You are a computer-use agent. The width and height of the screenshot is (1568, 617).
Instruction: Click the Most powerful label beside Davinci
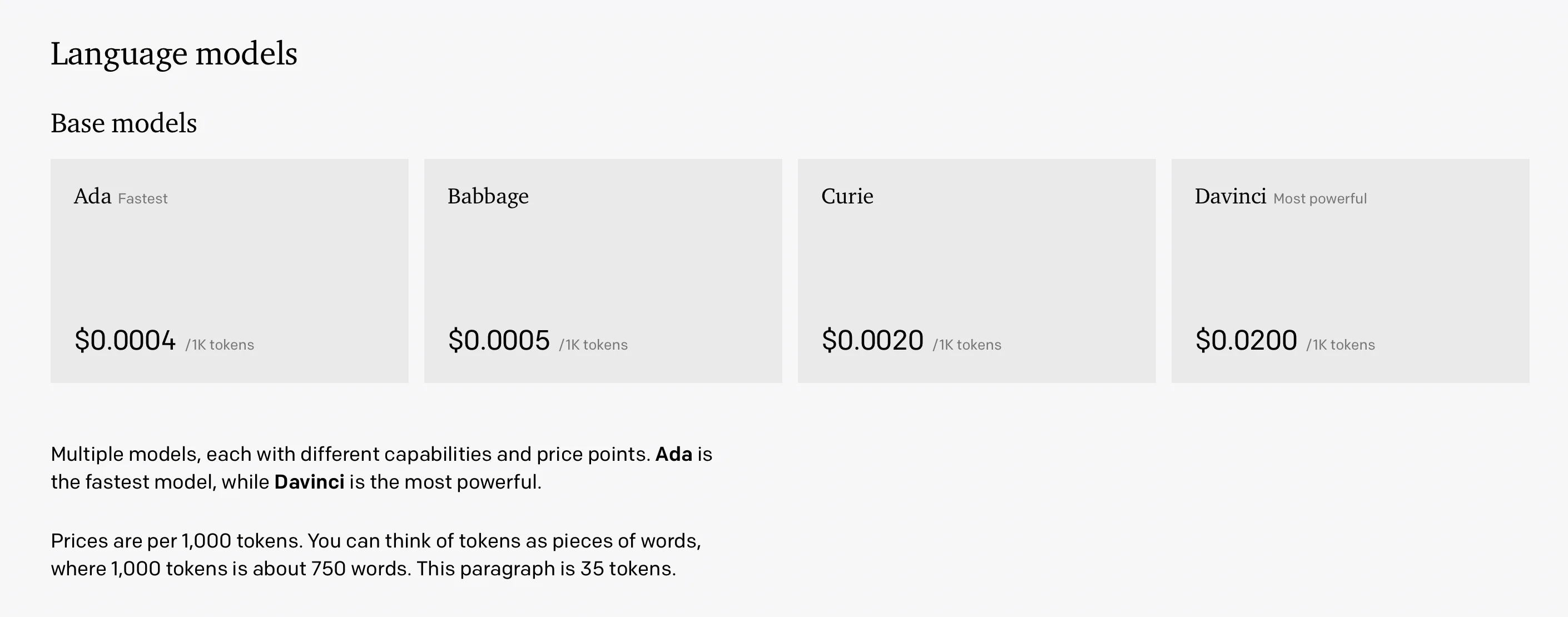coord(1320,199)
